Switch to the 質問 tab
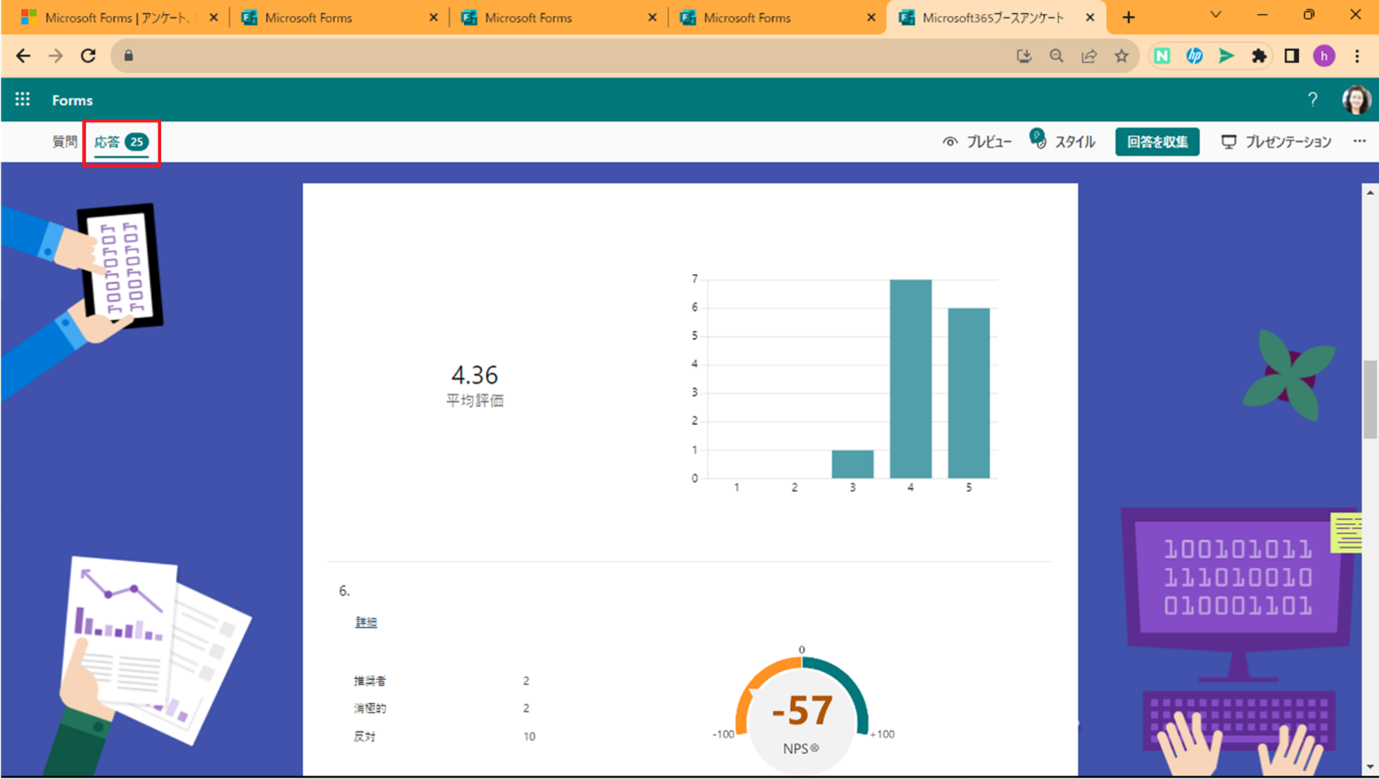Screen dimensions: 1379x779 65,142
